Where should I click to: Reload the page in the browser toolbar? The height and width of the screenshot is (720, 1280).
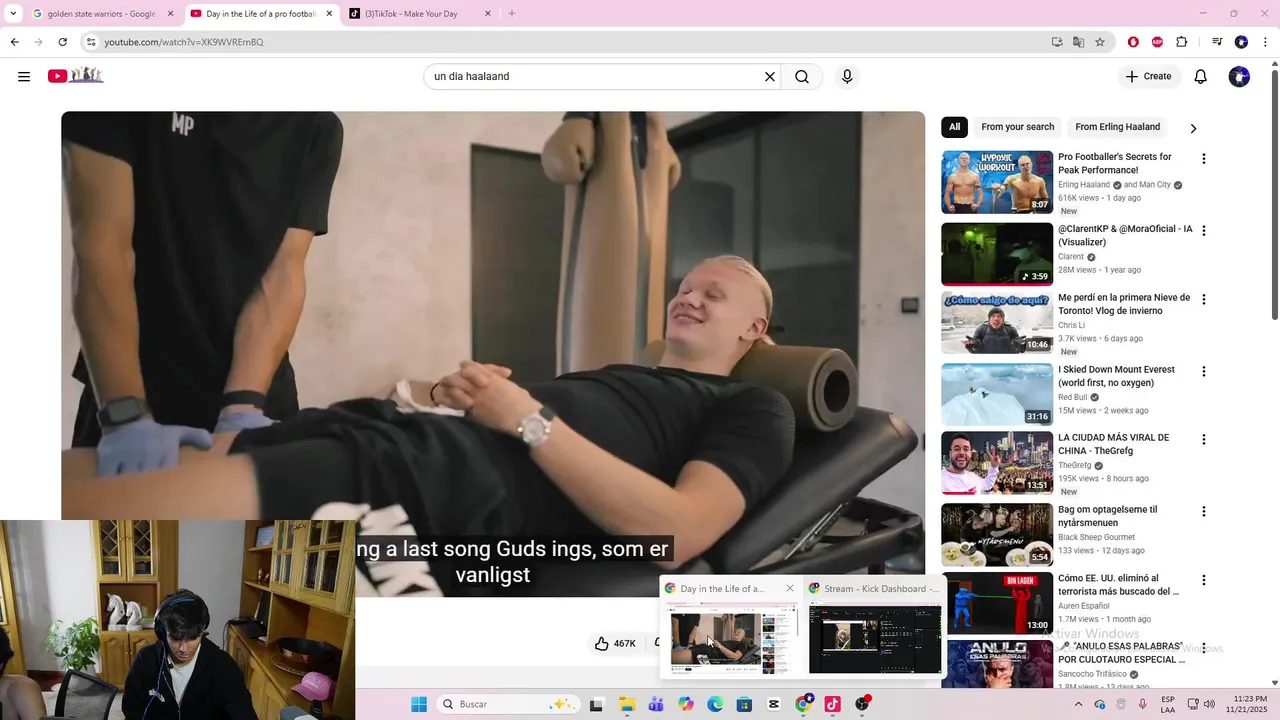click(63, 42)
